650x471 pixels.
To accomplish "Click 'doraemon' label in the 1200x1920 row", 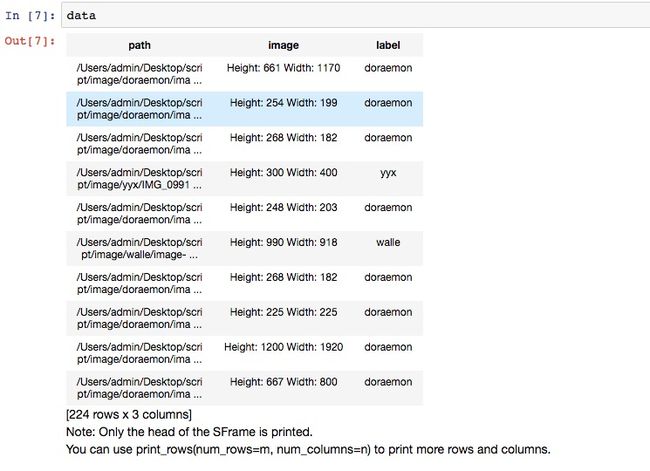I will point(388,347).
